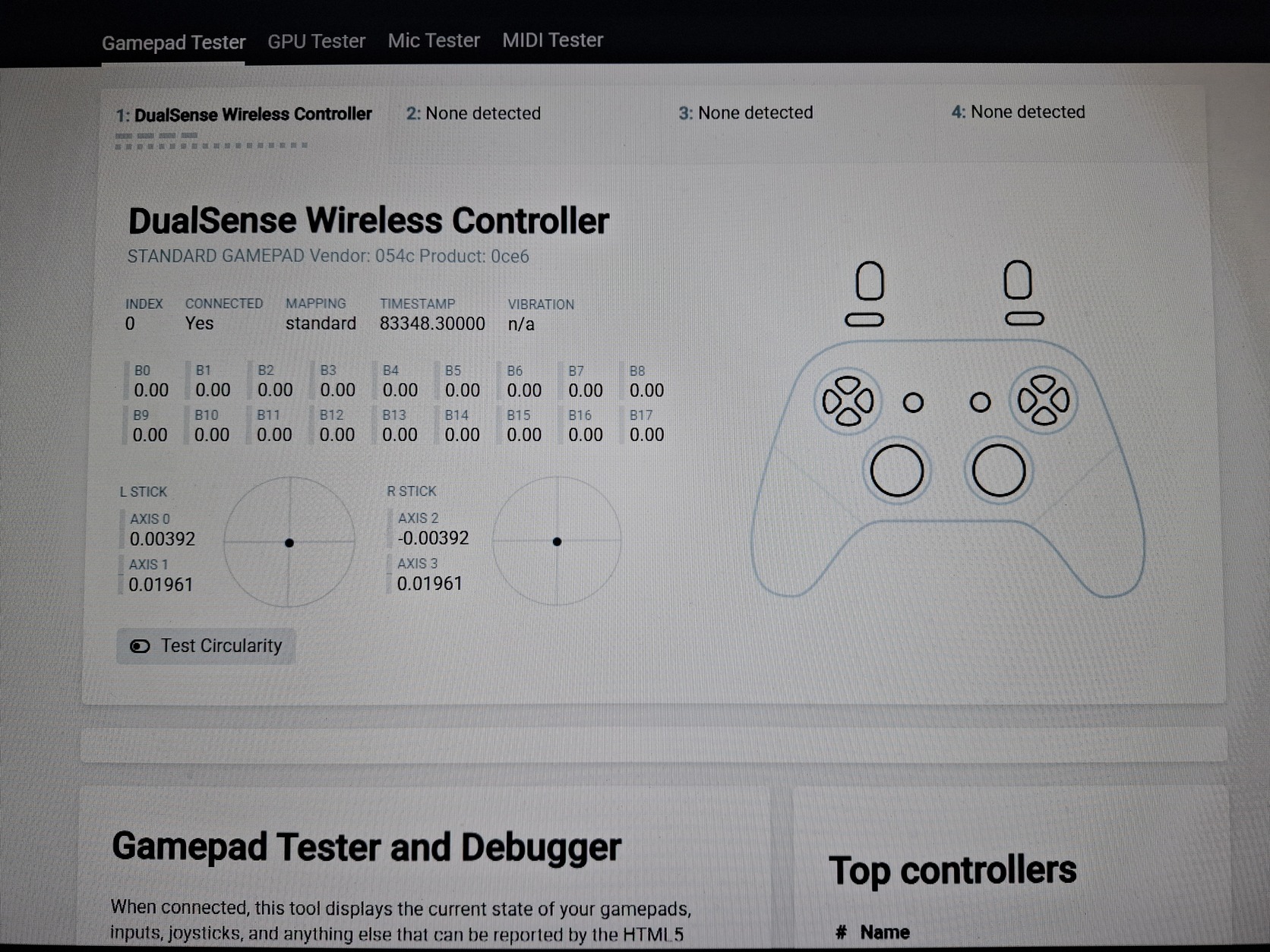Click the large DualSense Wireless Controller heading
The image size is (1270, 952).
click(368, 221)
